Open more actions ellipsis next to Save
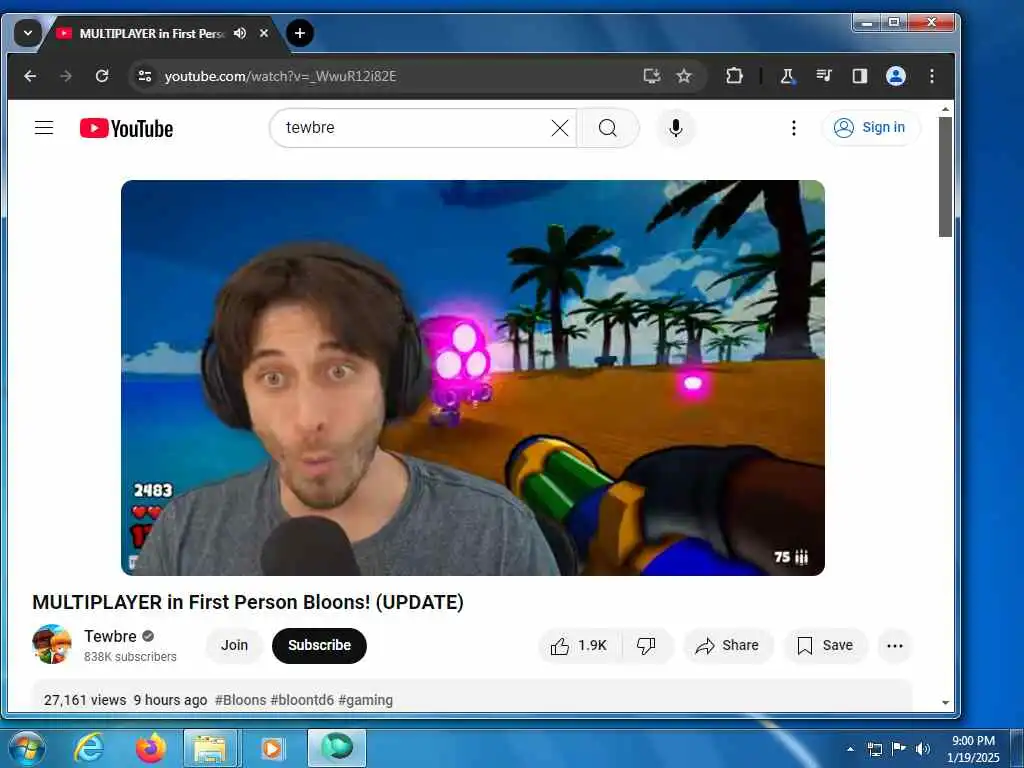Viewport: 1024px width, 768px height. pos(895,646)
